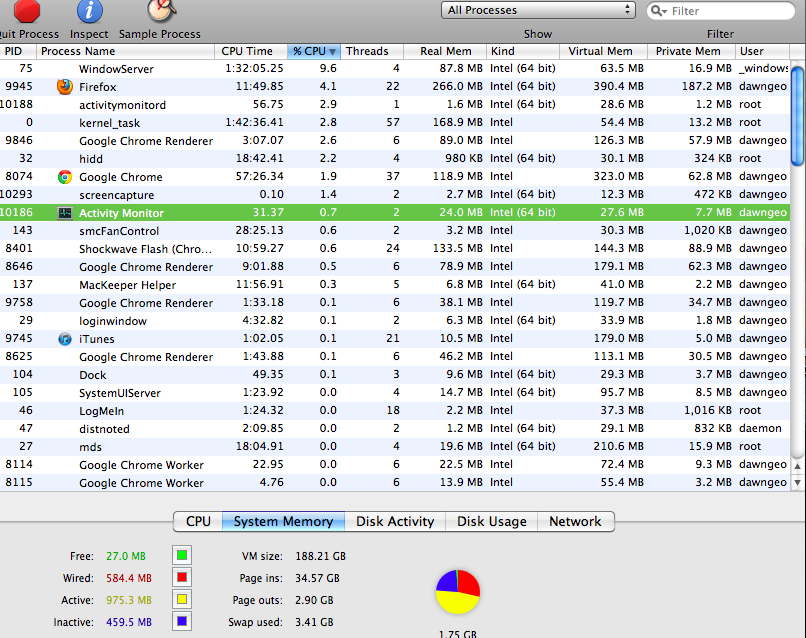This screenshot has width=806, height=638.
Task: Sort by Virtual Mem column header
Action: pos(603,51)
